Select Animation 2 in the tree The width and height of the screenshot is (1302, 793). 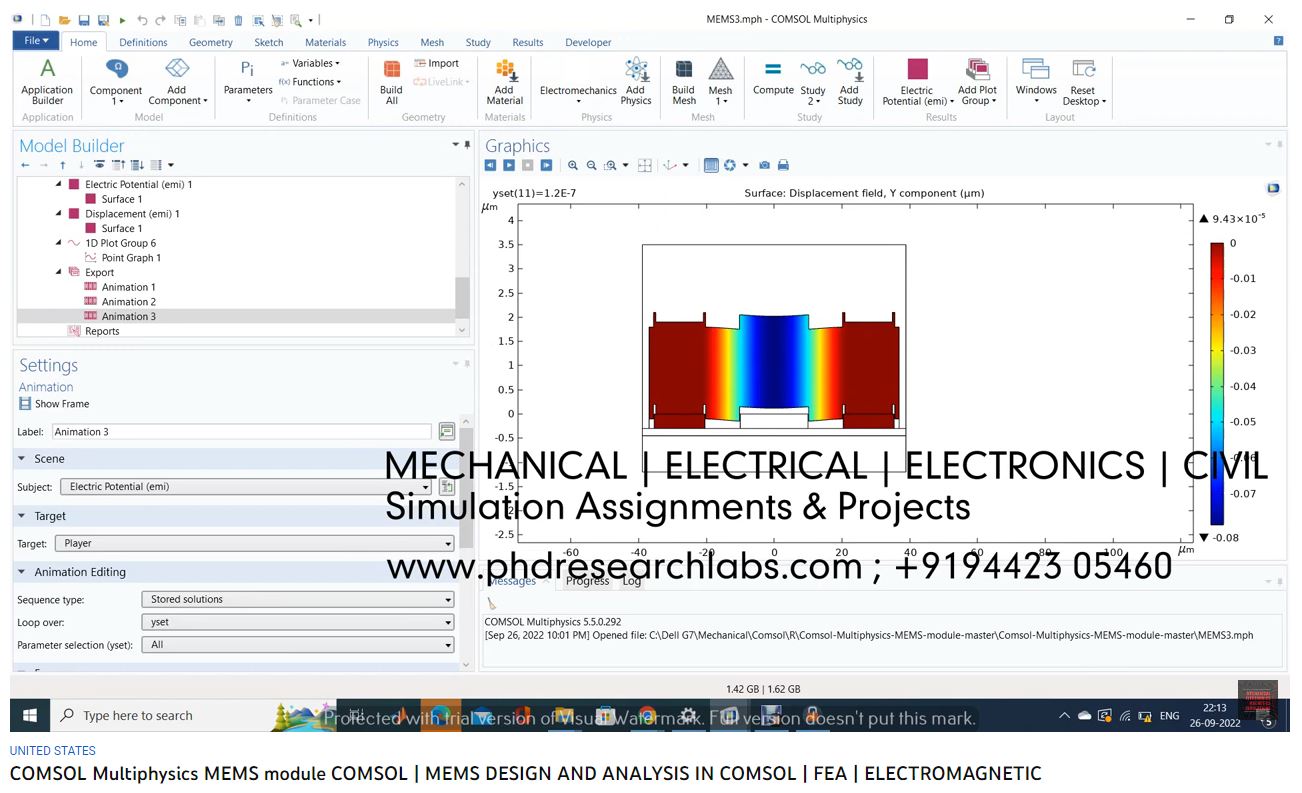(x=129, y=302)
